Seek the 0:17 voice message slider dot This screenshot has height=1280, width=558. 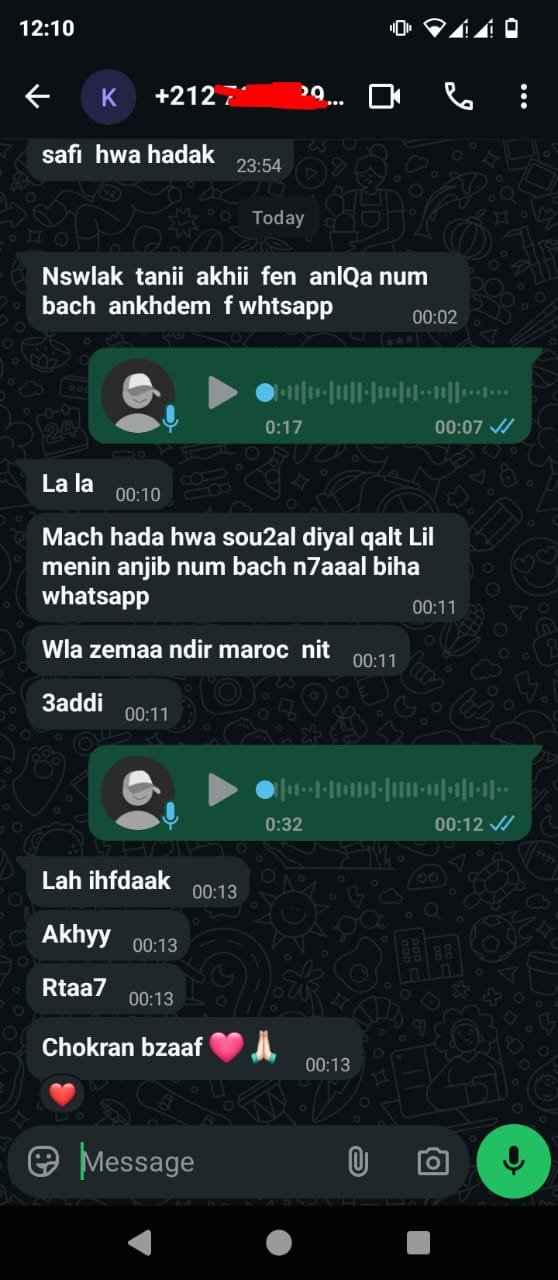265,393
